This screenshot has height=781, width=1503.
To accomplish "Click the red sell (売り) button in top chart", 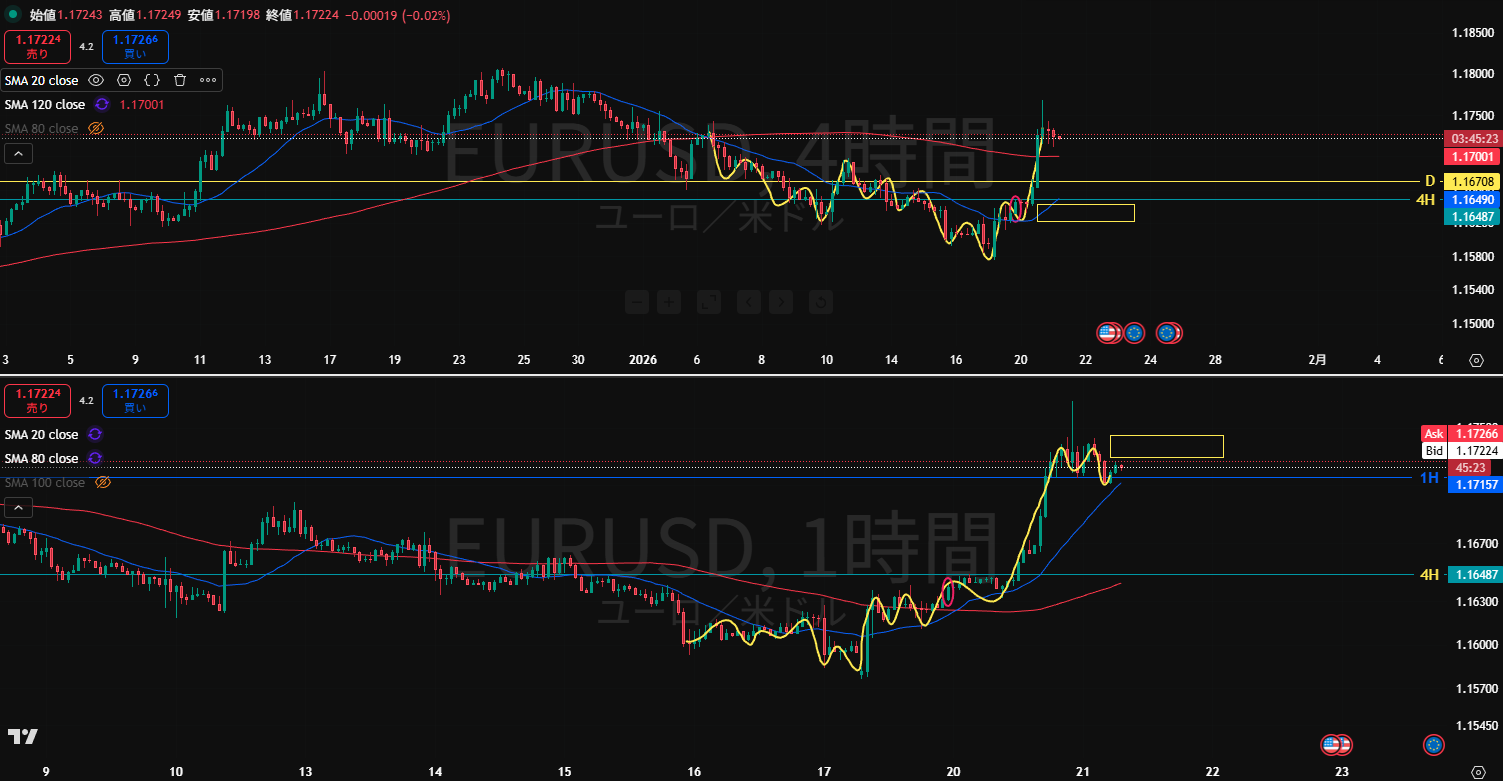I will pyautogui.click(x=37, y=47).
